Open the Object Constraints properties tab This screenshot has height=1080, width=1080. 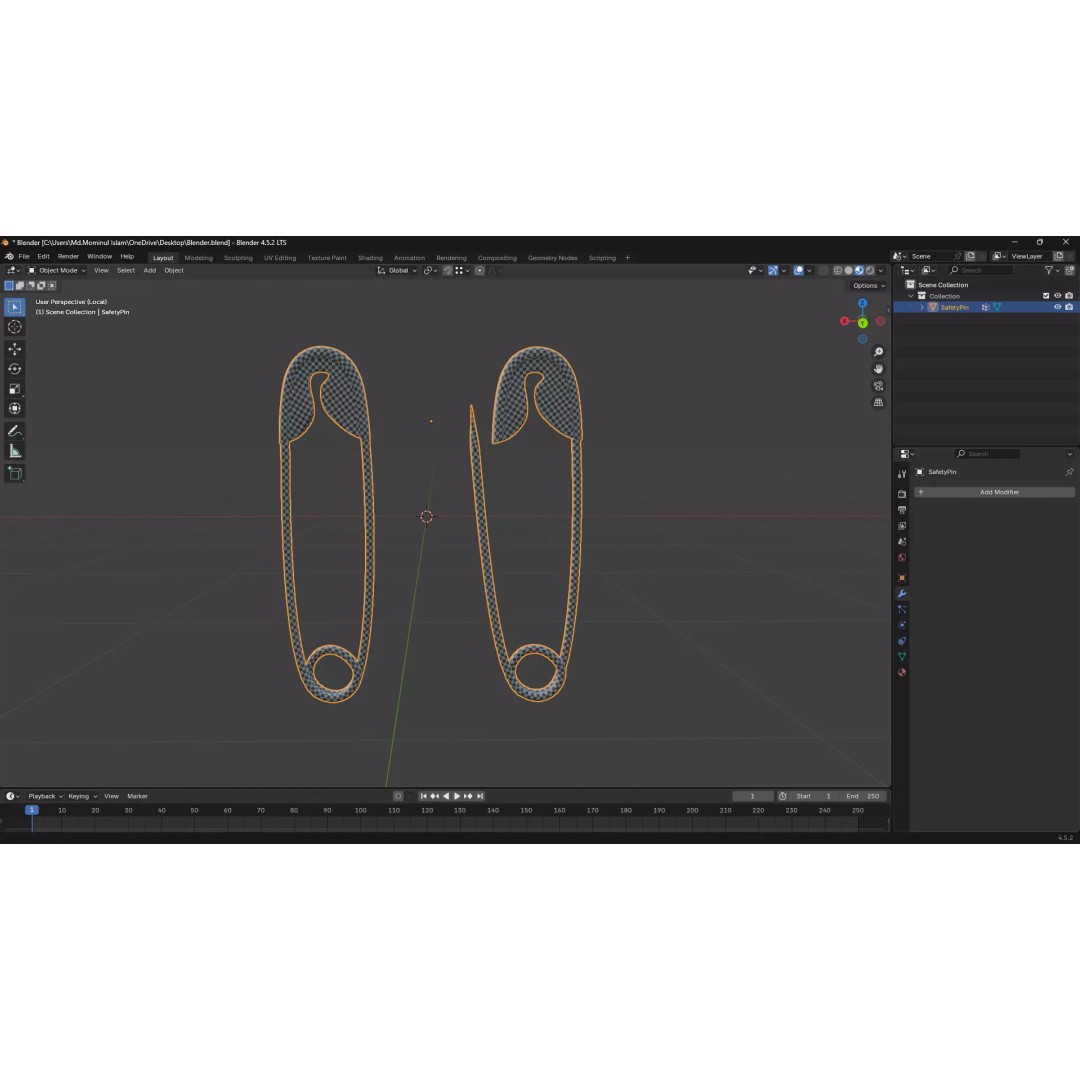click(902, 641)
